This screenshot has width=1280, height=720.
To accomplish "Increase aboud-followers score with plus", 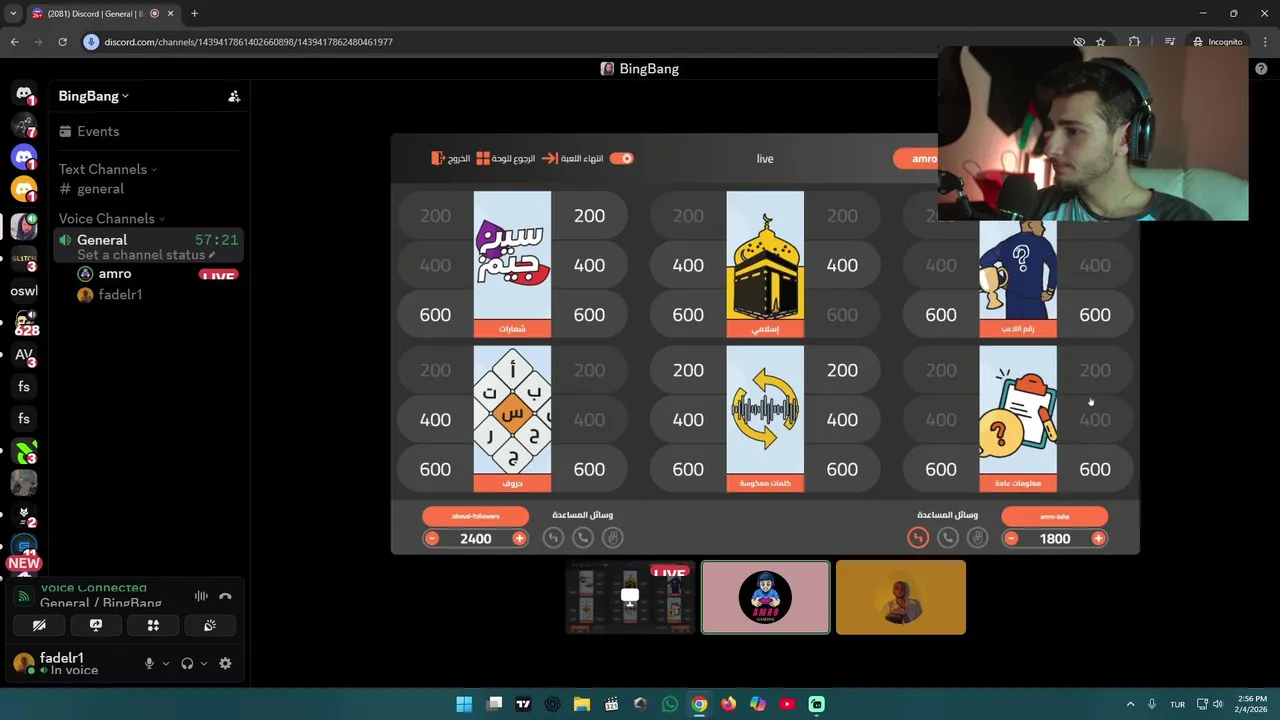I will click(x=519, y=539).
